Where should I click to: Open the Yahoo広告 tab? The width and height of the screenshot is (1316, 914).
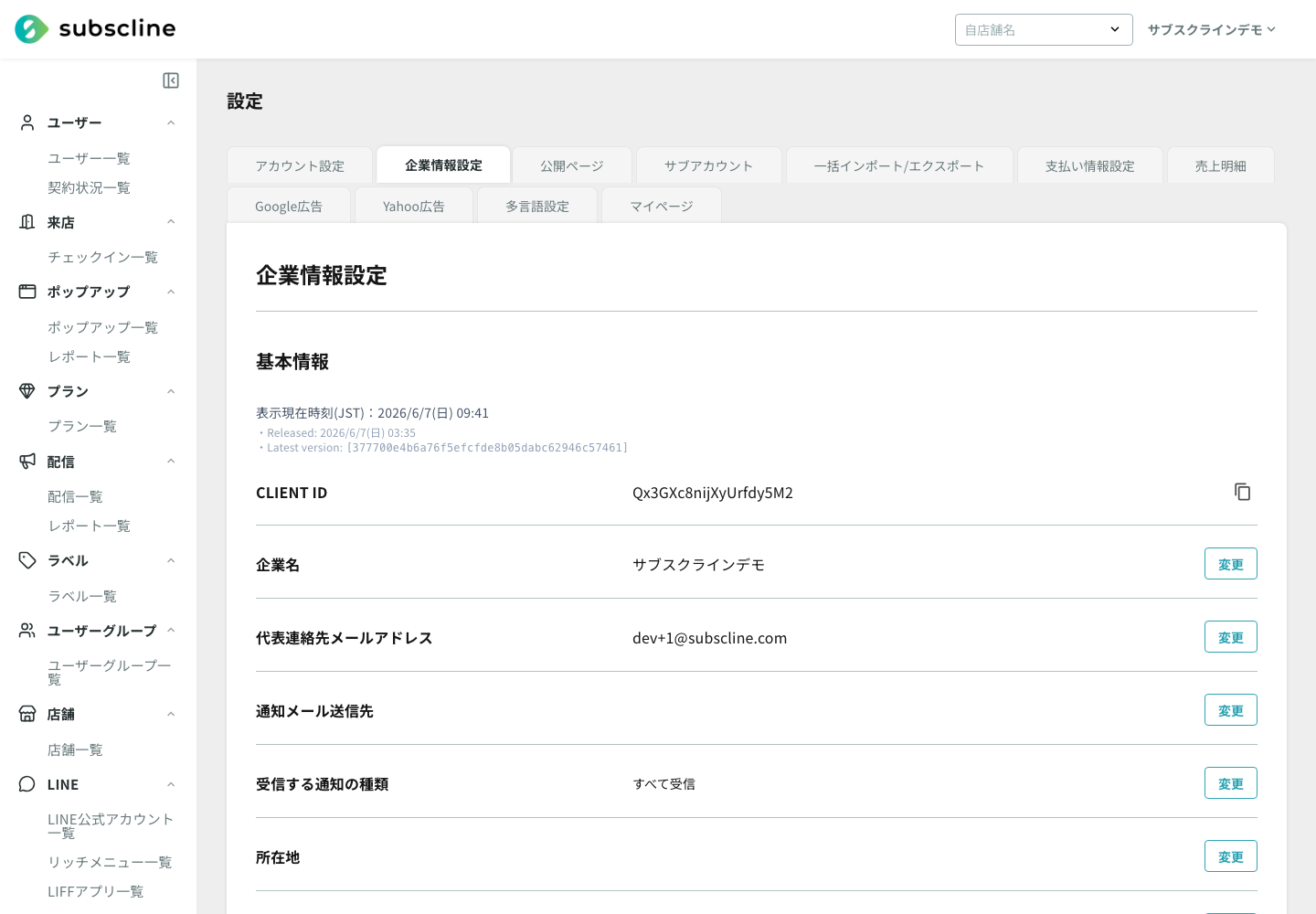[414, 206]
